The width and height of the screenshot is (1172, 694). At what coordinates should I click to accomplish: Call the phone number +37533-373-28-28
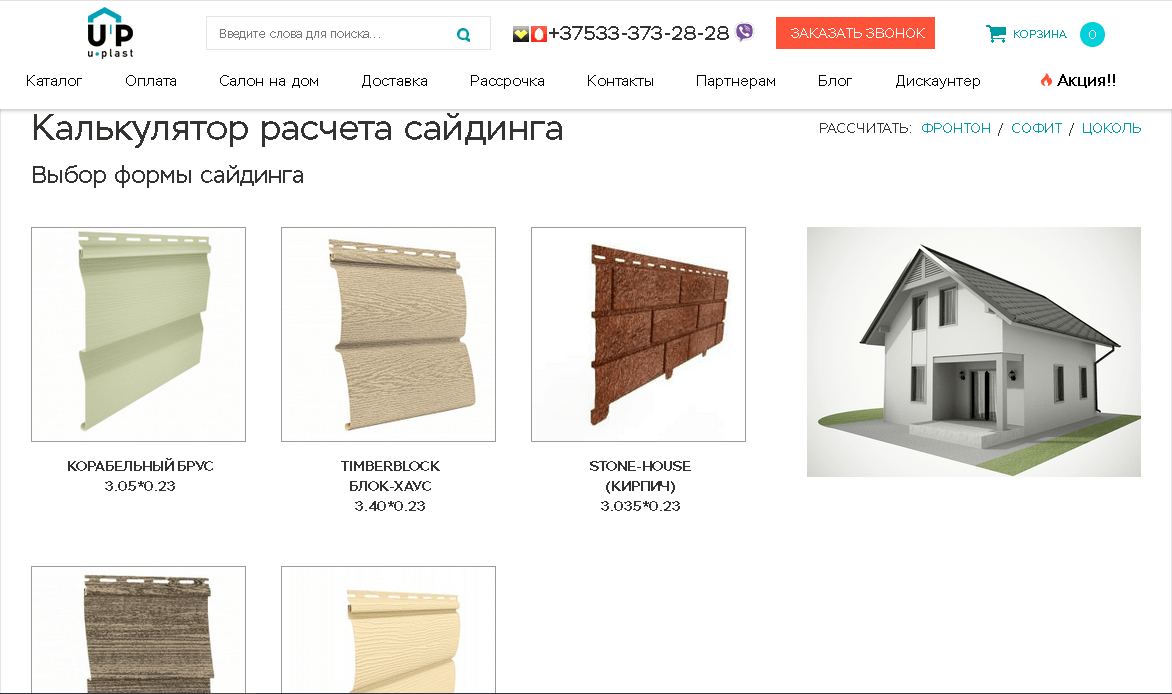pyautogui.click(x=638, y=33)
